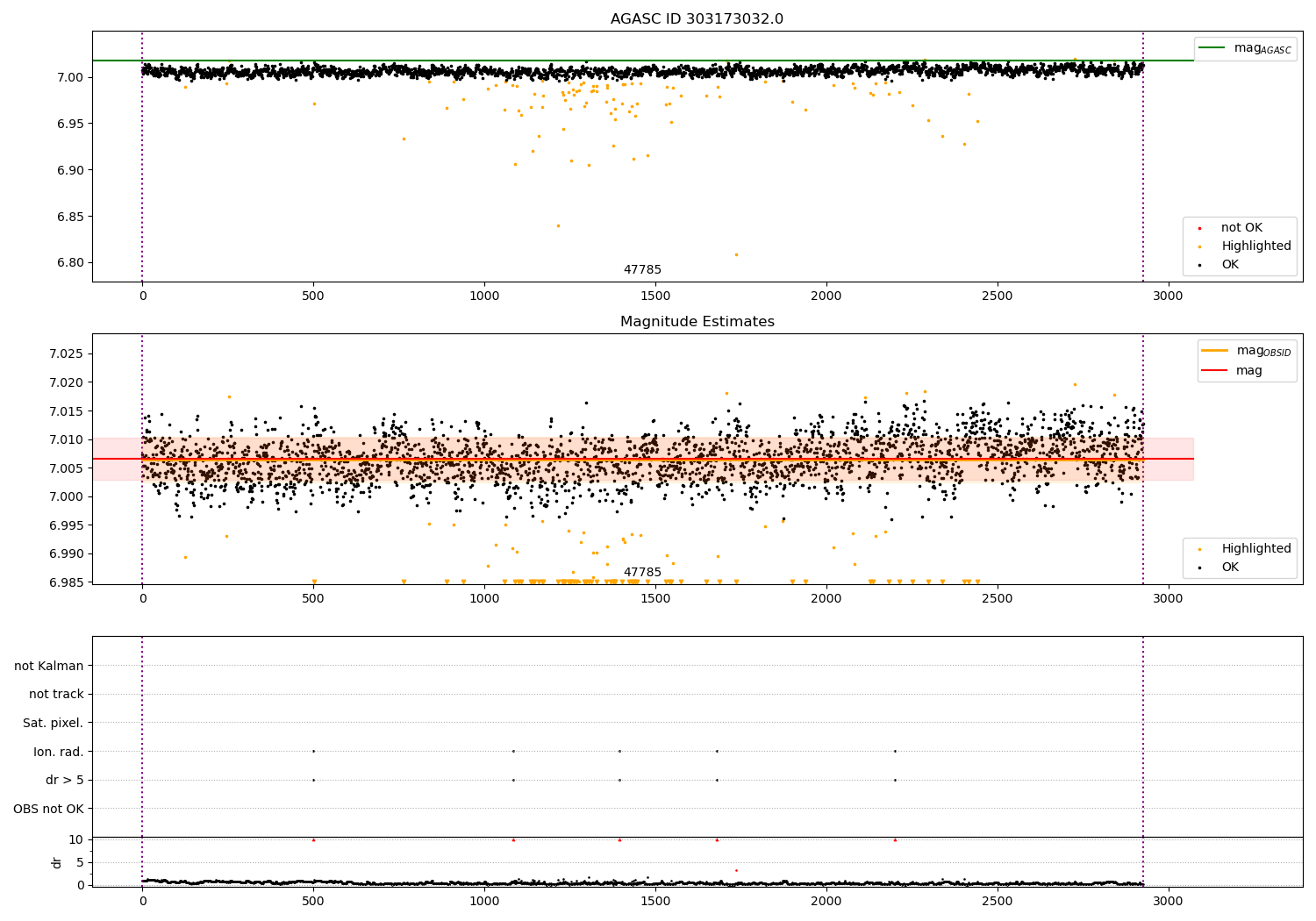
Task: Click the 10 tick on the dr axis
Action: coord(76,839)
